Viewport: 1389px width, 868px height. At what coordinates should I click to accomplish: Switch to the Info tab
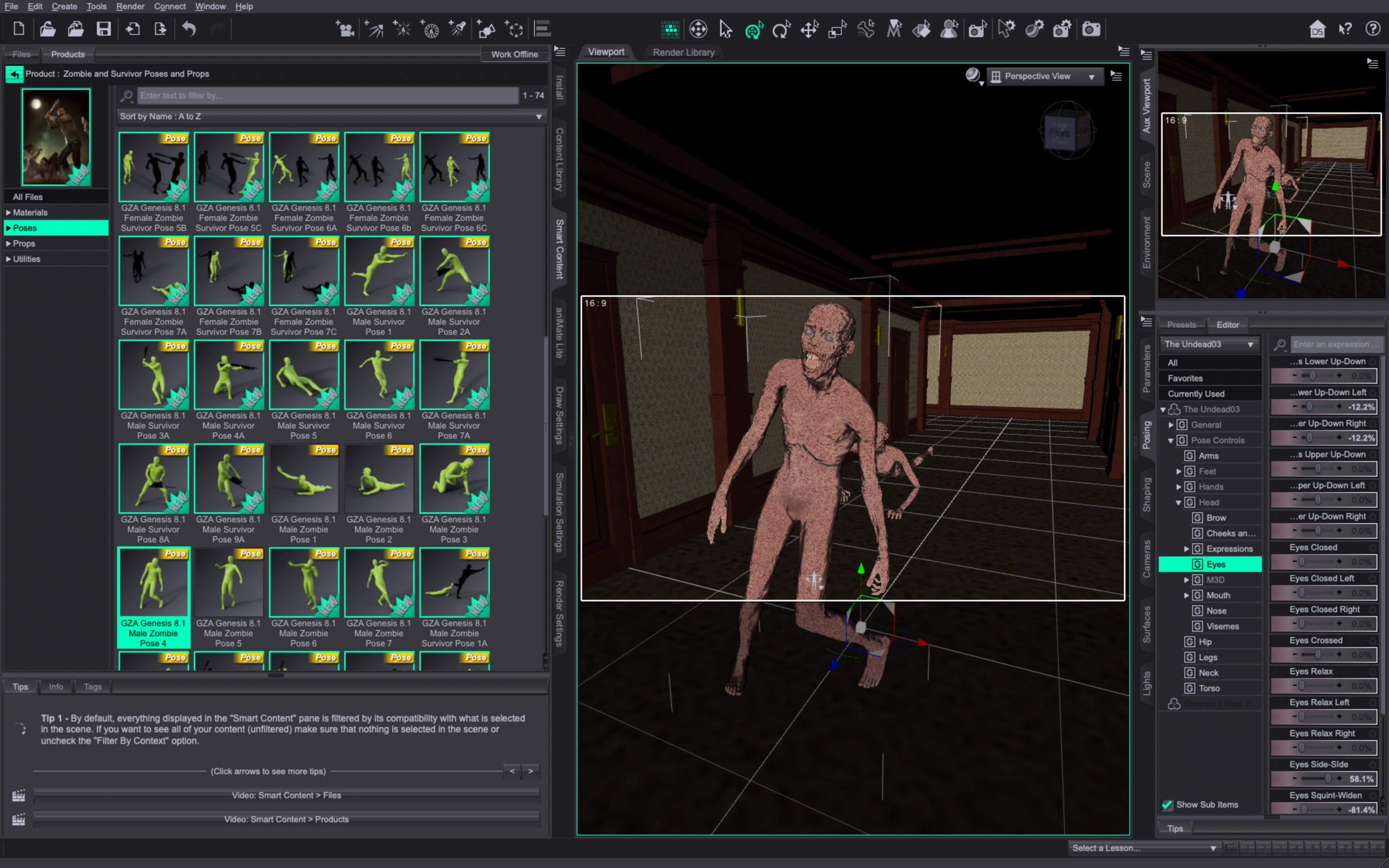pyautogui.click(x=56, y=687)
